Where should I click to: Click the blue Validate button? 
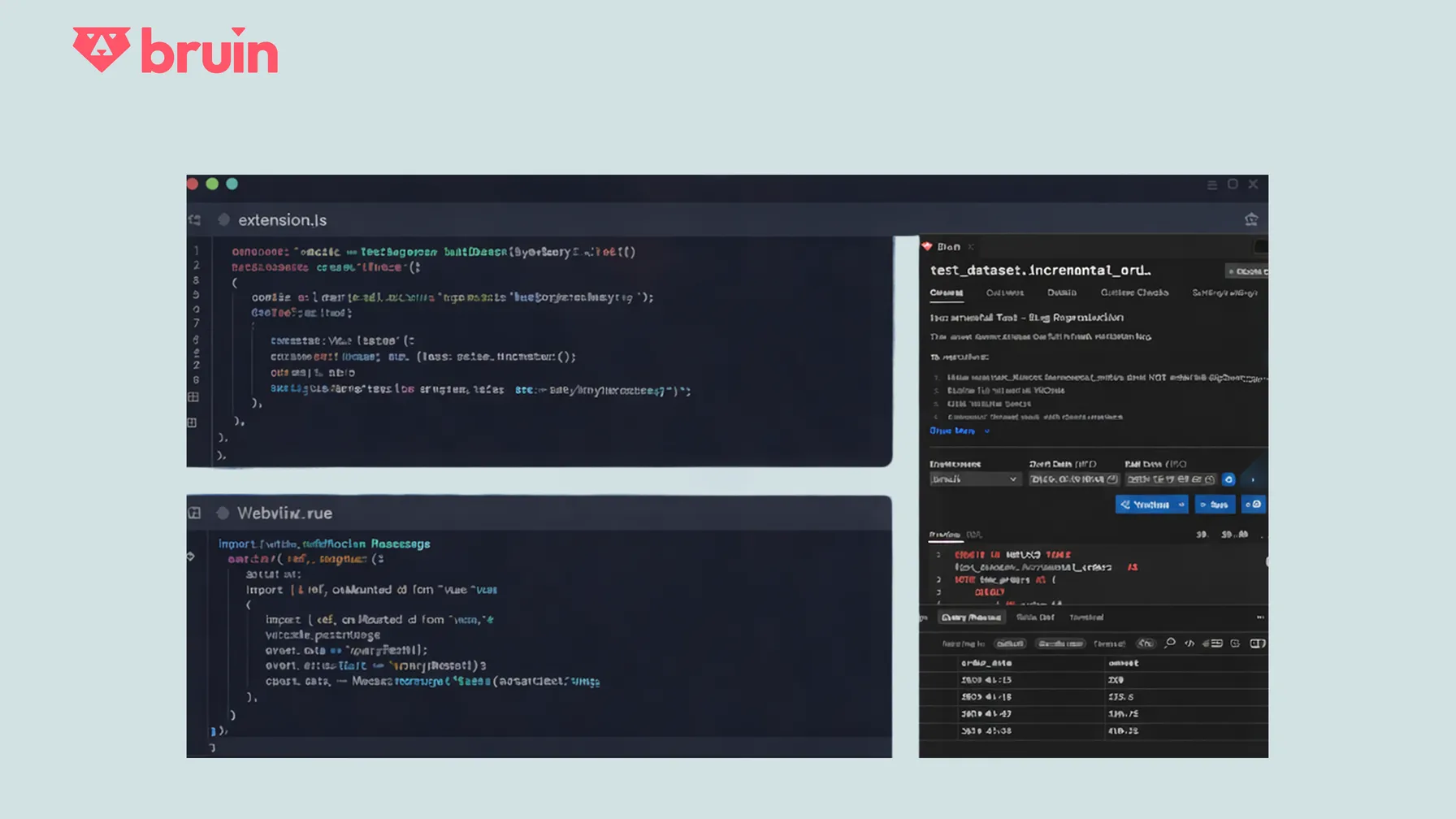click(x=1146, y=505)
